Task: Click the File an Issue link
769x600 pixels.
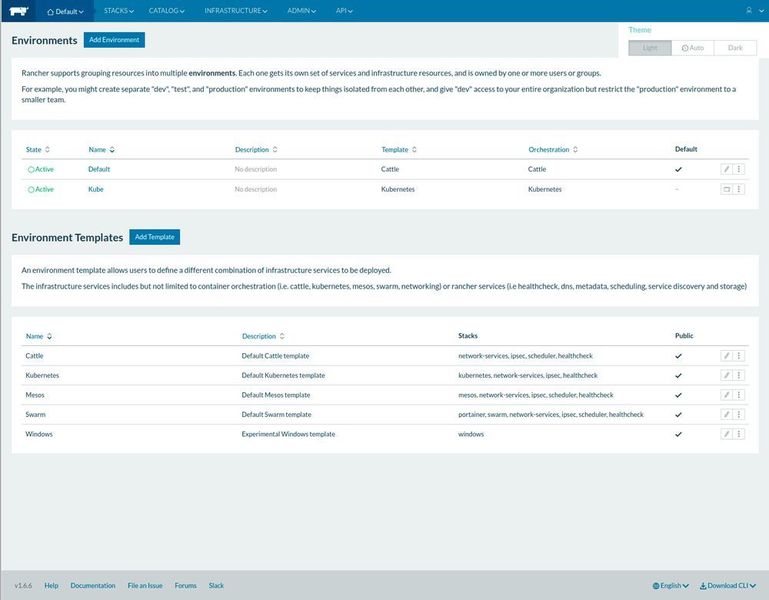Action: click(145, 585)
